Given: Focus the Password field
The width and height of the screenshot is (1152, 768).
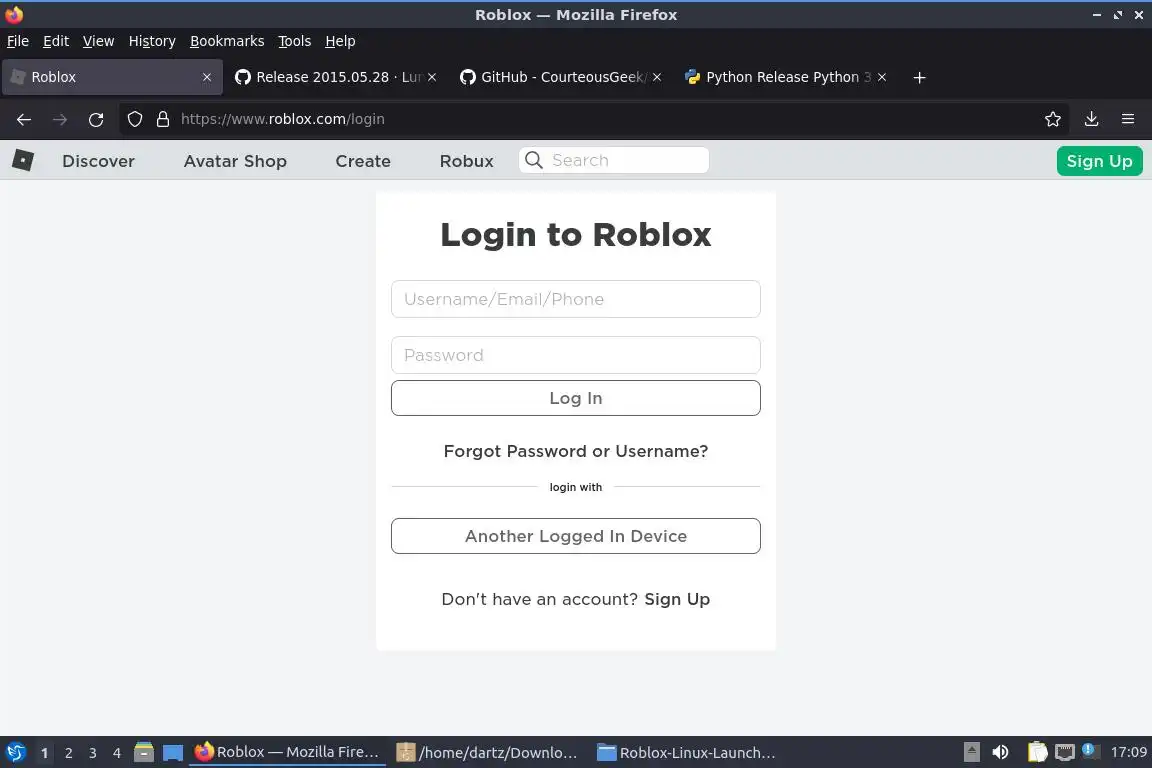Looking at the screenshot, I should click(x=576, y=355).
